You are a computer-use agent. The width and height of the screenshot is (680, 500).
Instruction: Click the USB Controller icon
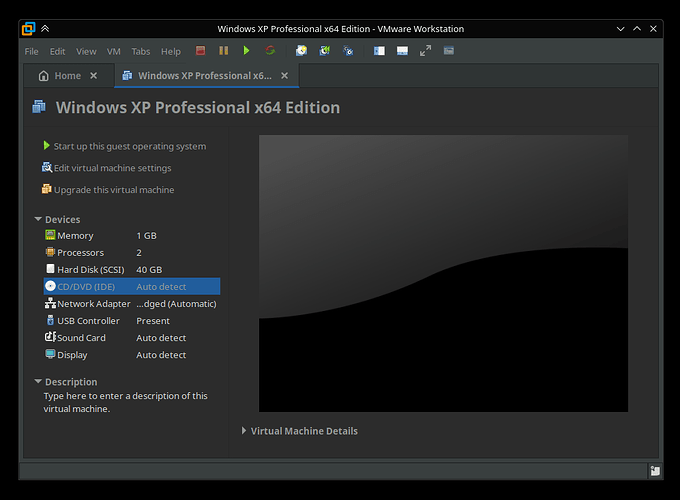coord(50,320)
